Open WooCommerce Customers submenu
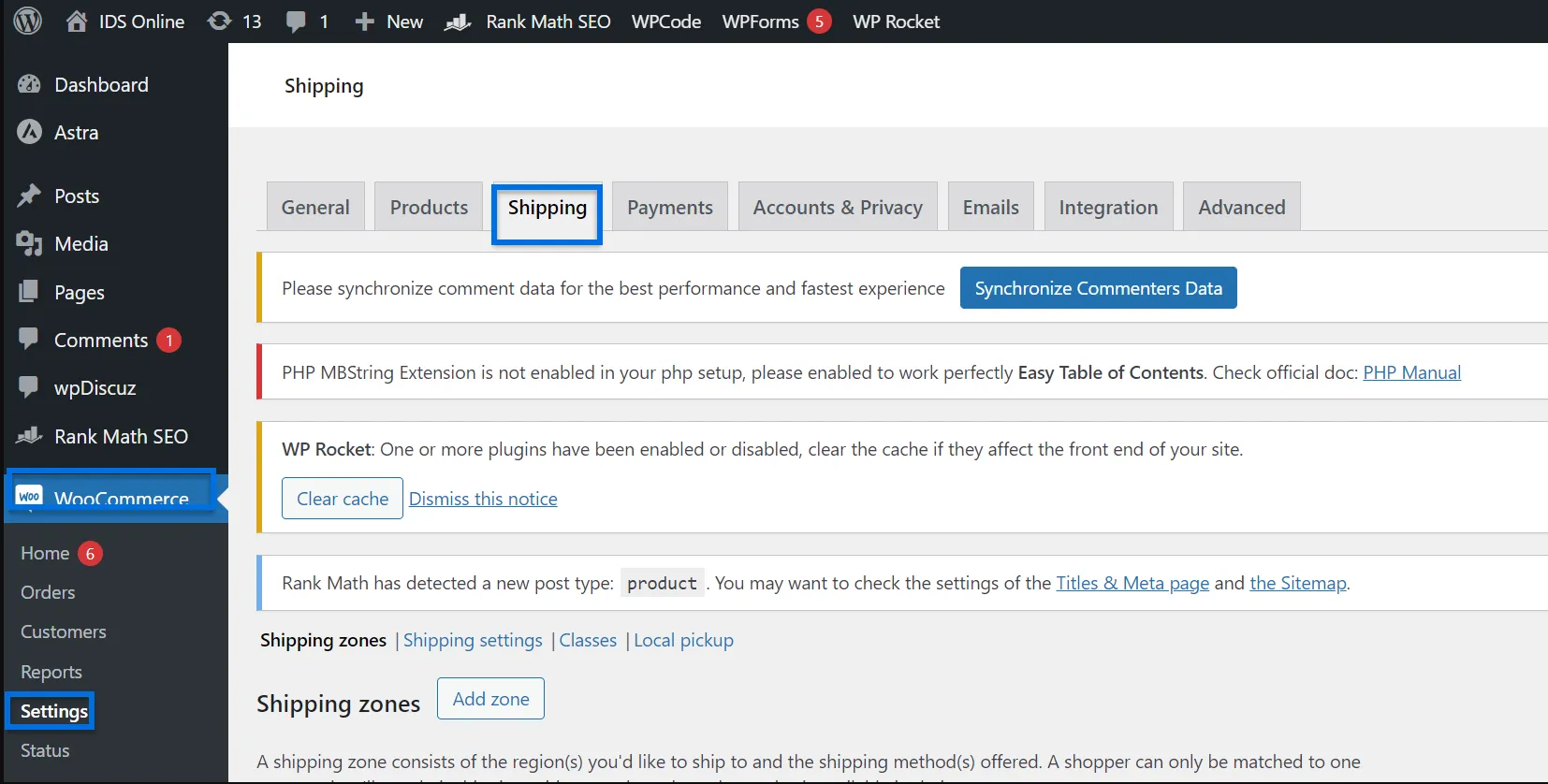Viewport: 1548px width, 784px height. pos(64,632)
